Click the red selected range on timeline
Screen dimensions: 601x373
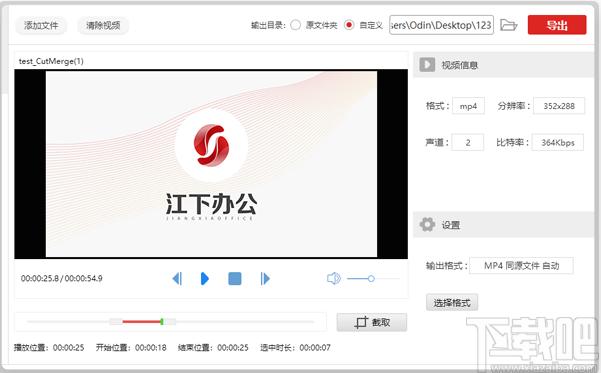(x=141, y=322)
